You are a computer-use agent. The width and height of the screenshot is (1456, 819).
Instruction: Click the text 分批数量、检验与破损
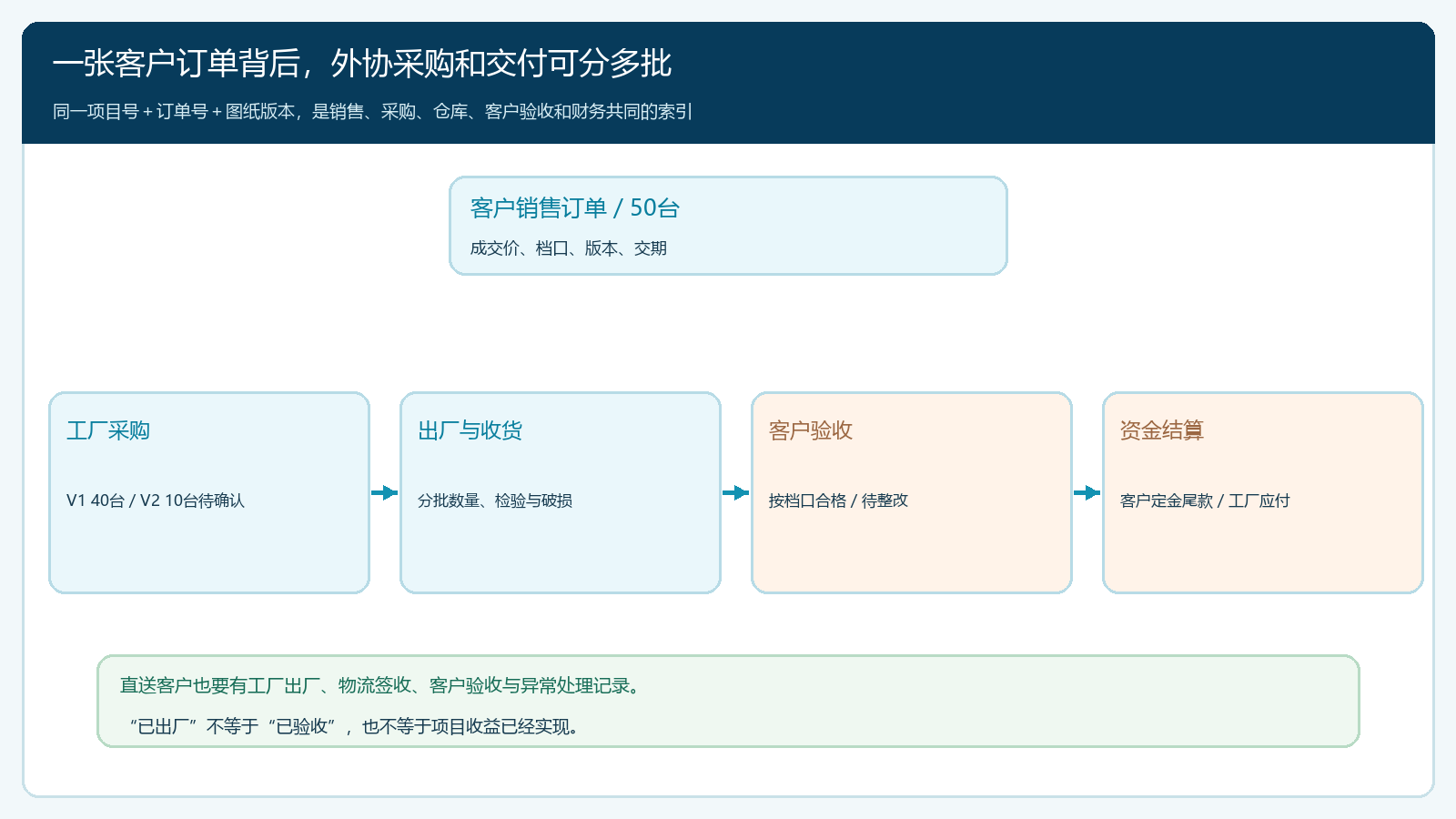click(495, 500)
